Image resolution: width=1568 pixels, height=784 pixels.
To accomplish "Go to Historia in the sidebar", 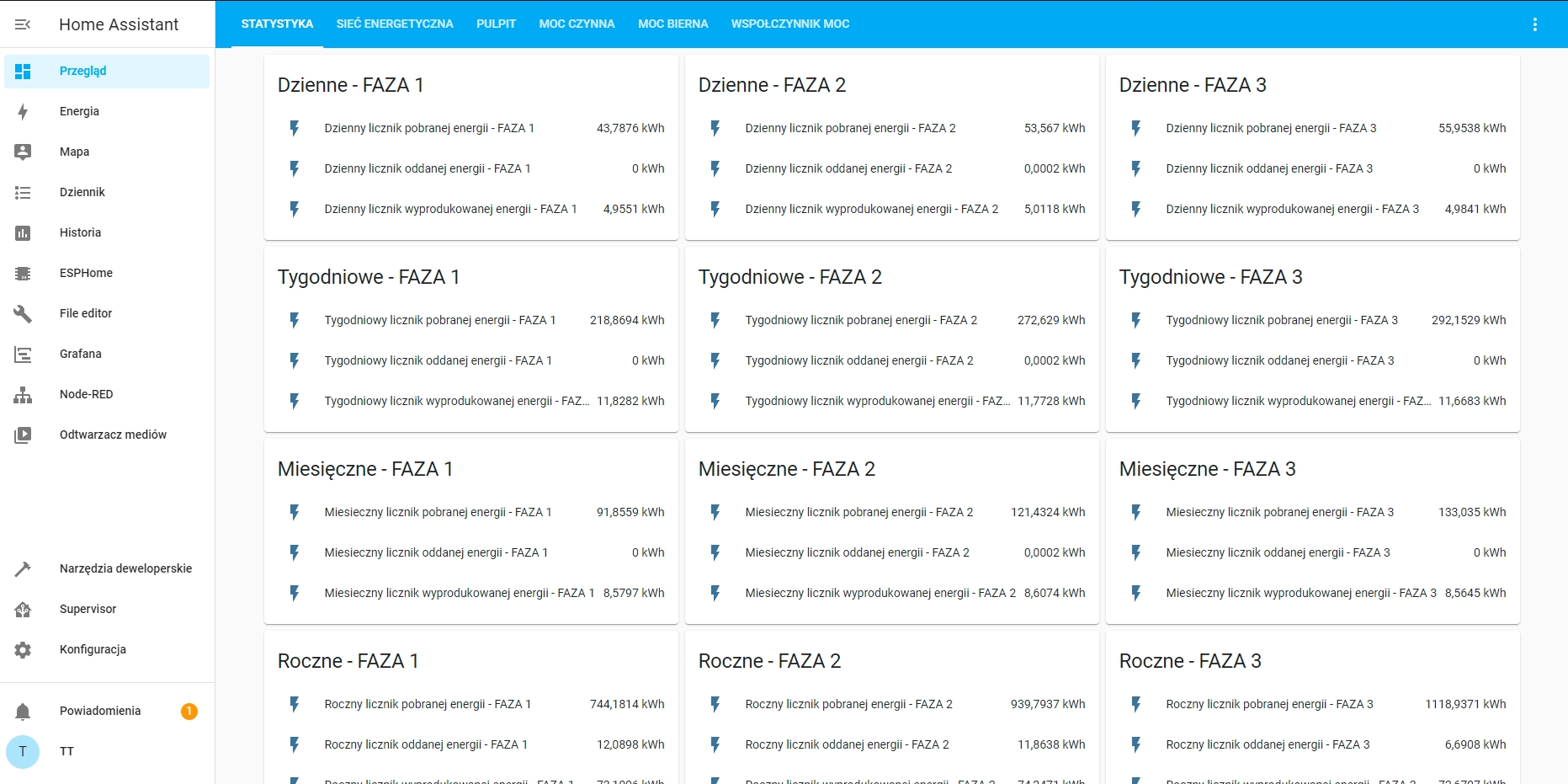I will pyautogui.click(x=107, y=232).
